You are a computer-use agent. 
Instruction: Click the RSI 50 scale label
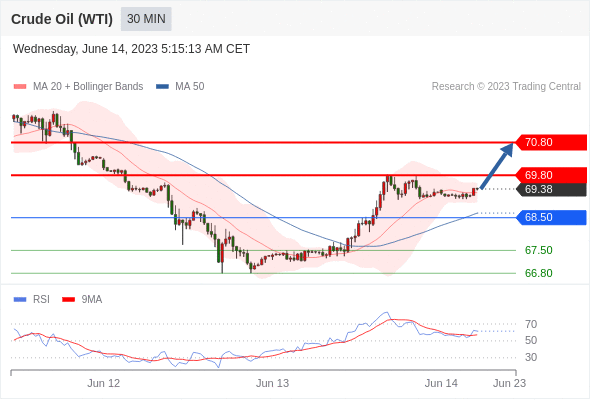click(x=531, y=341)
